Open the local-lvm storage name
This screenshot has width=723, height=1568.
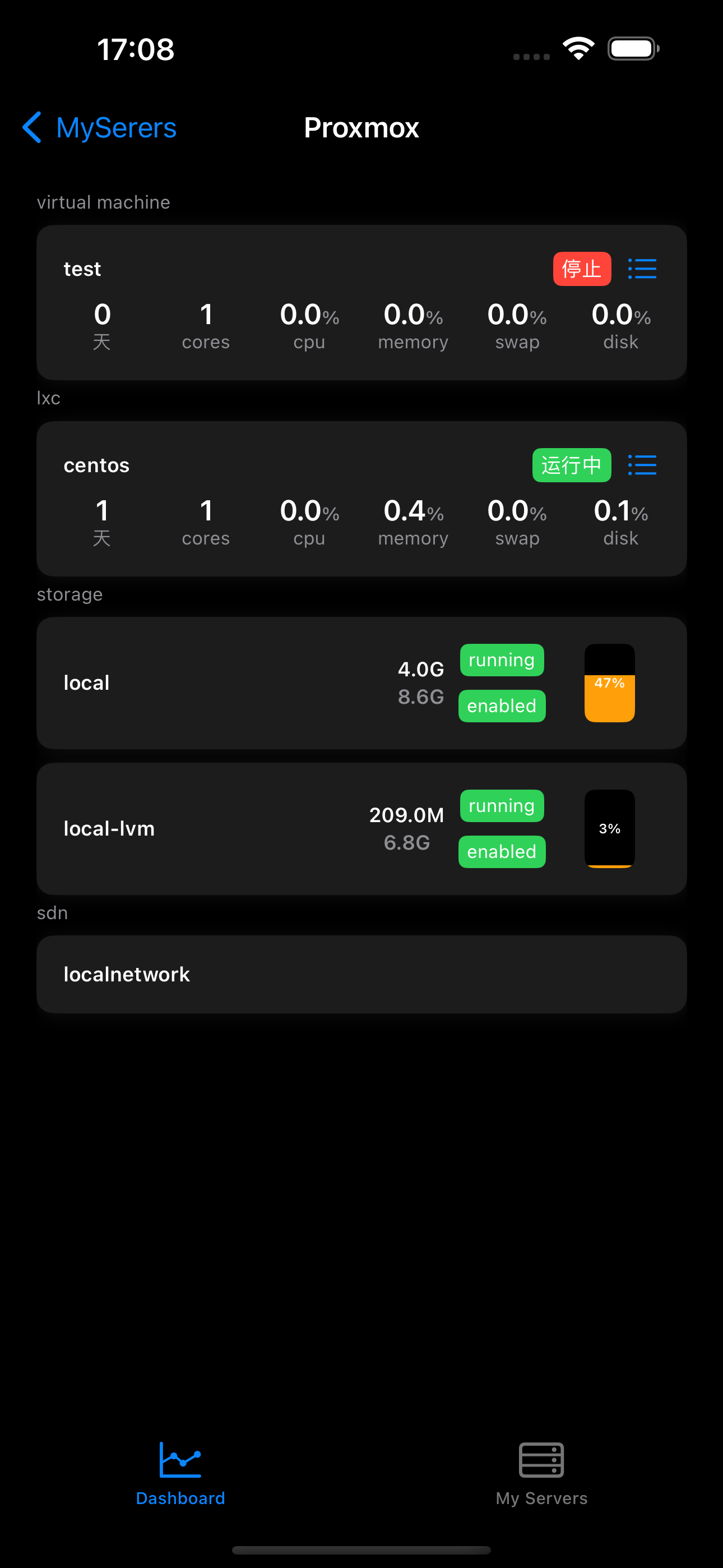click(x=109, y=829)
